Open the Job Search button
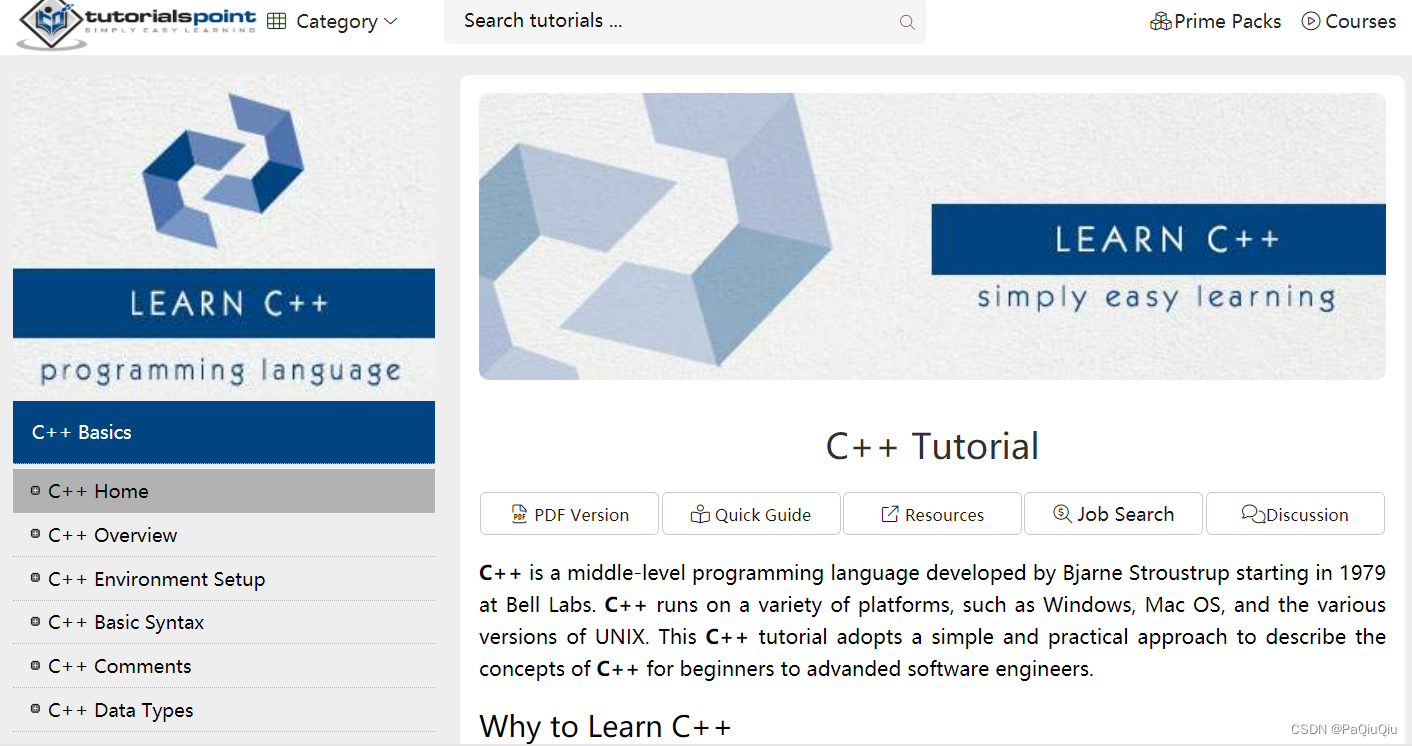The image size is (1412, 746). 1113,514
